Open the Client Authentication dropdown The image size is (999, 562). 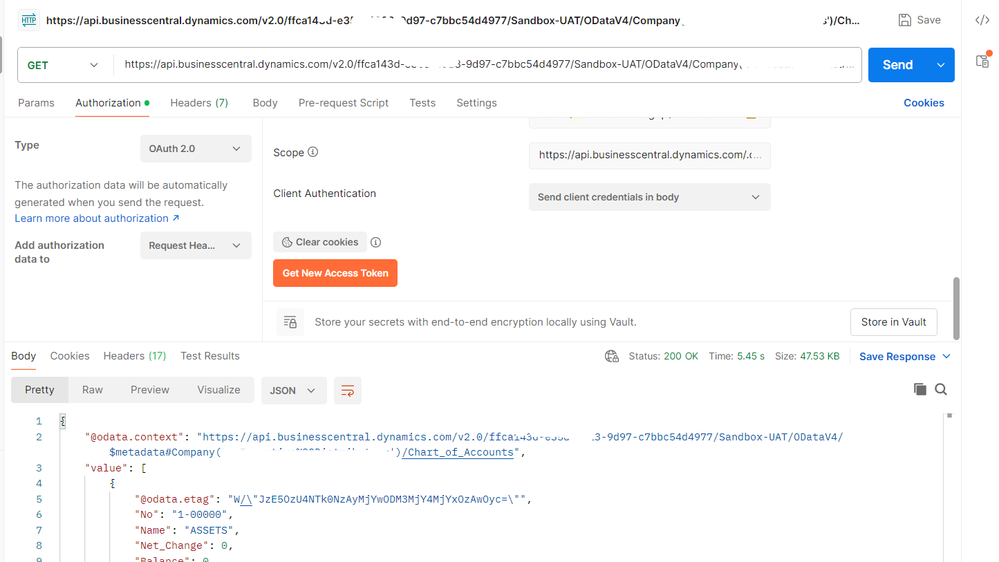pos(649,197)
